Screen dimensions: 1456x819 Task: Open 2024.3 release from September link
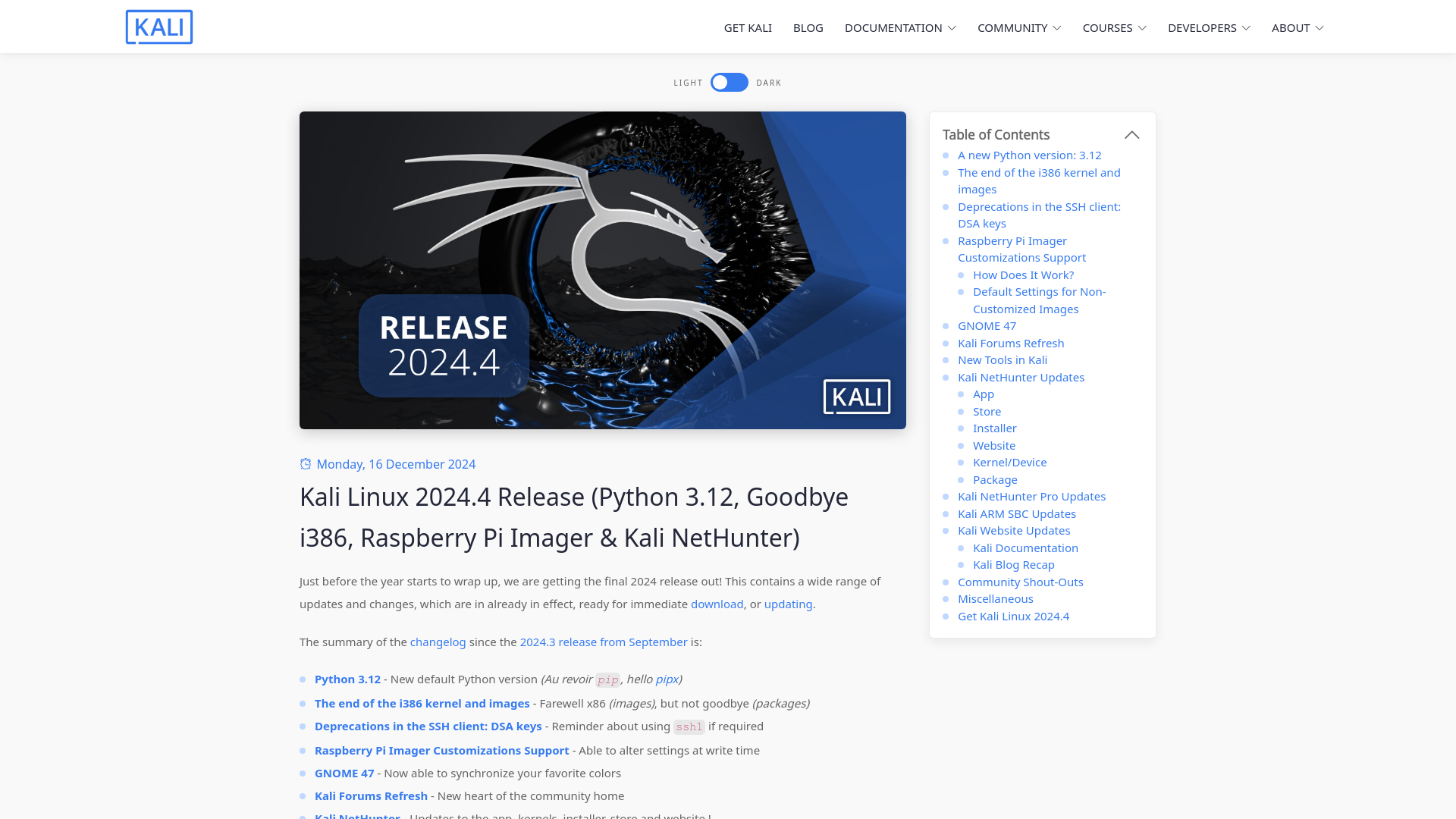tap(604, 642)
